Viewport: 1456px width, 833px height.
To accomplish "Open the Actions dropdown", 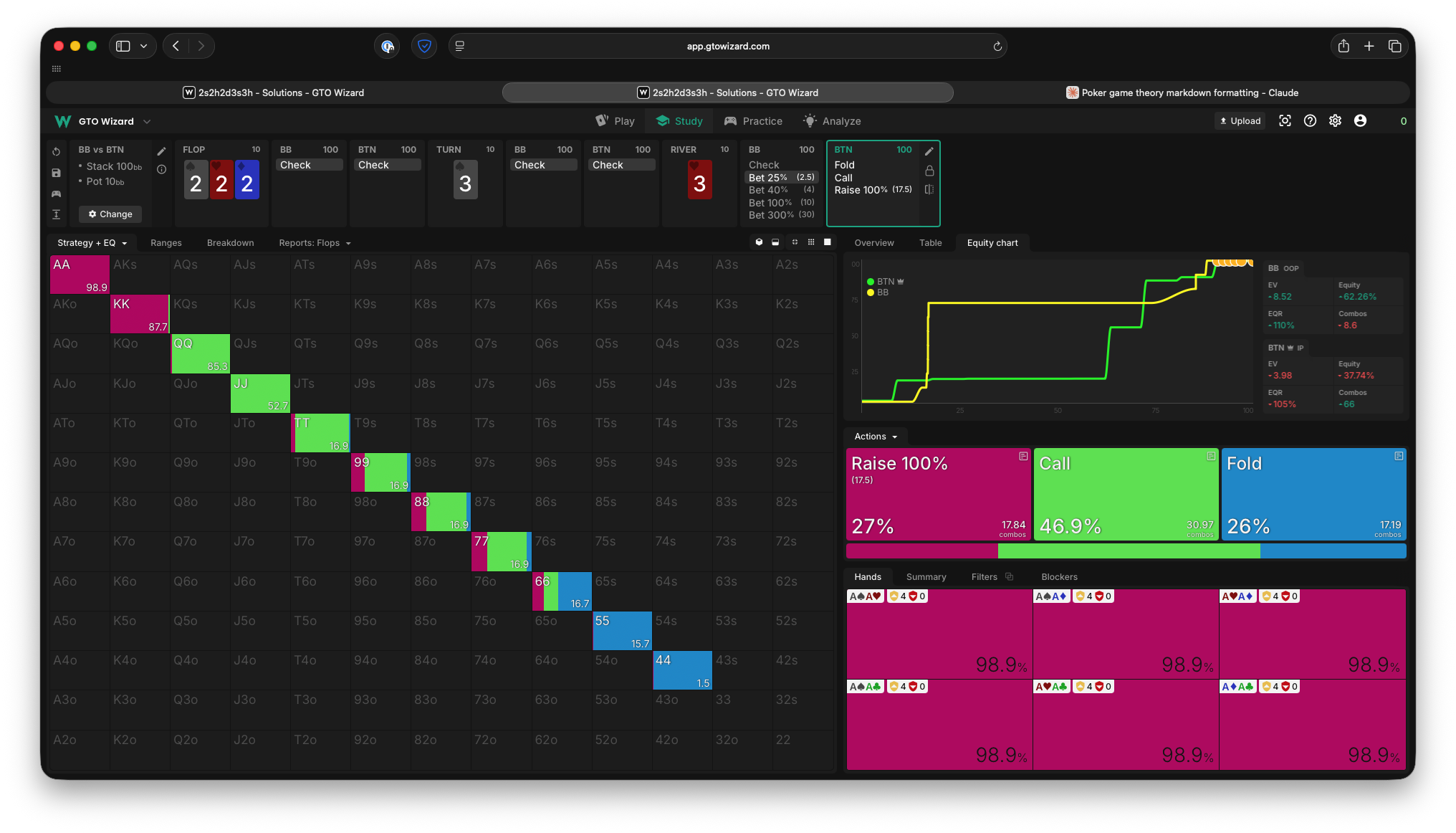I will point(876,437).
